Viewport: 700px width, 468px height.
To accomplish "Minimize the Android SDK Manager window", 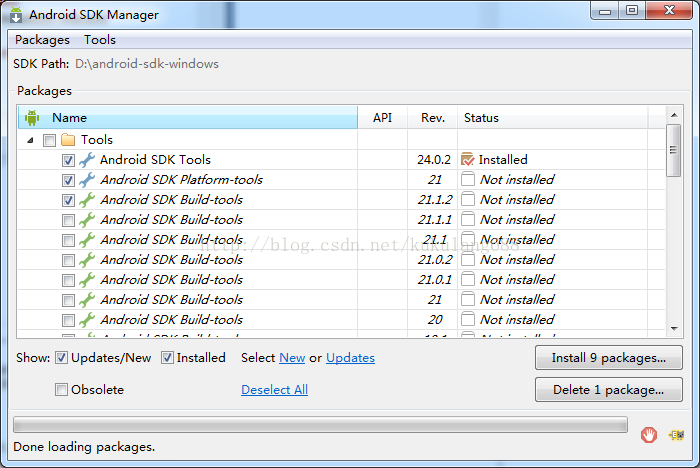I will [x=605, y=11].
